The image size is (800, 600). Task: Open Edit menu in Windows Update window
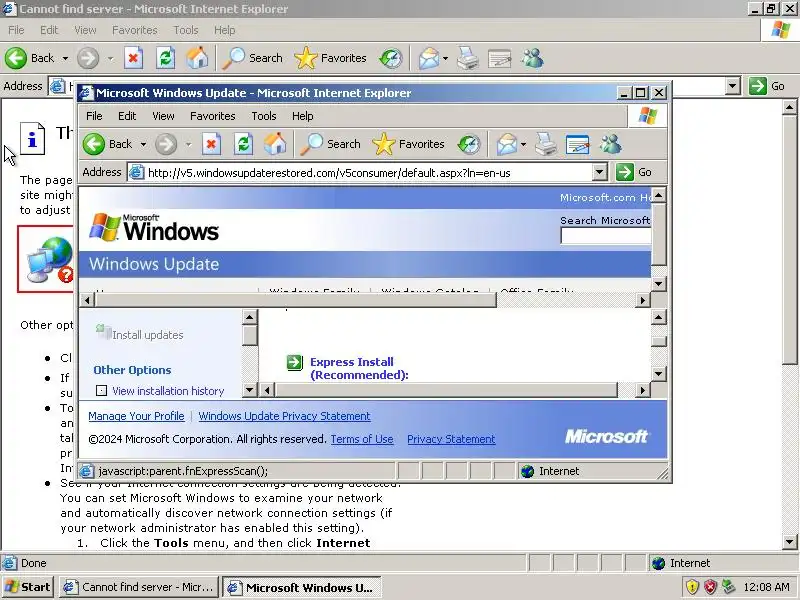point(127,116)
